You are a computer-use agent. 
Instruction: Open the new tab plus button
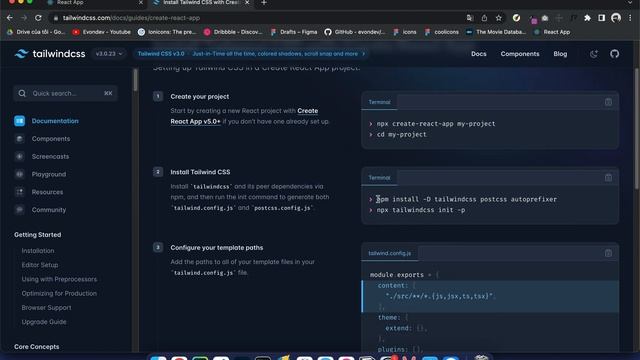click(x=264, y=3)
